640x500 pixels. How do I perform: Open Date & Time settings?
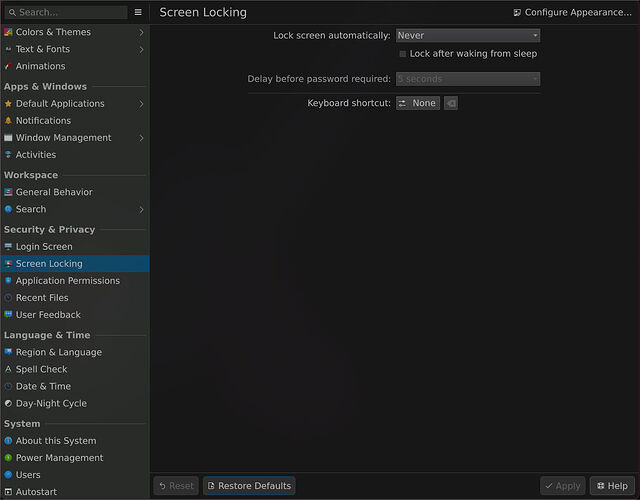75,387
